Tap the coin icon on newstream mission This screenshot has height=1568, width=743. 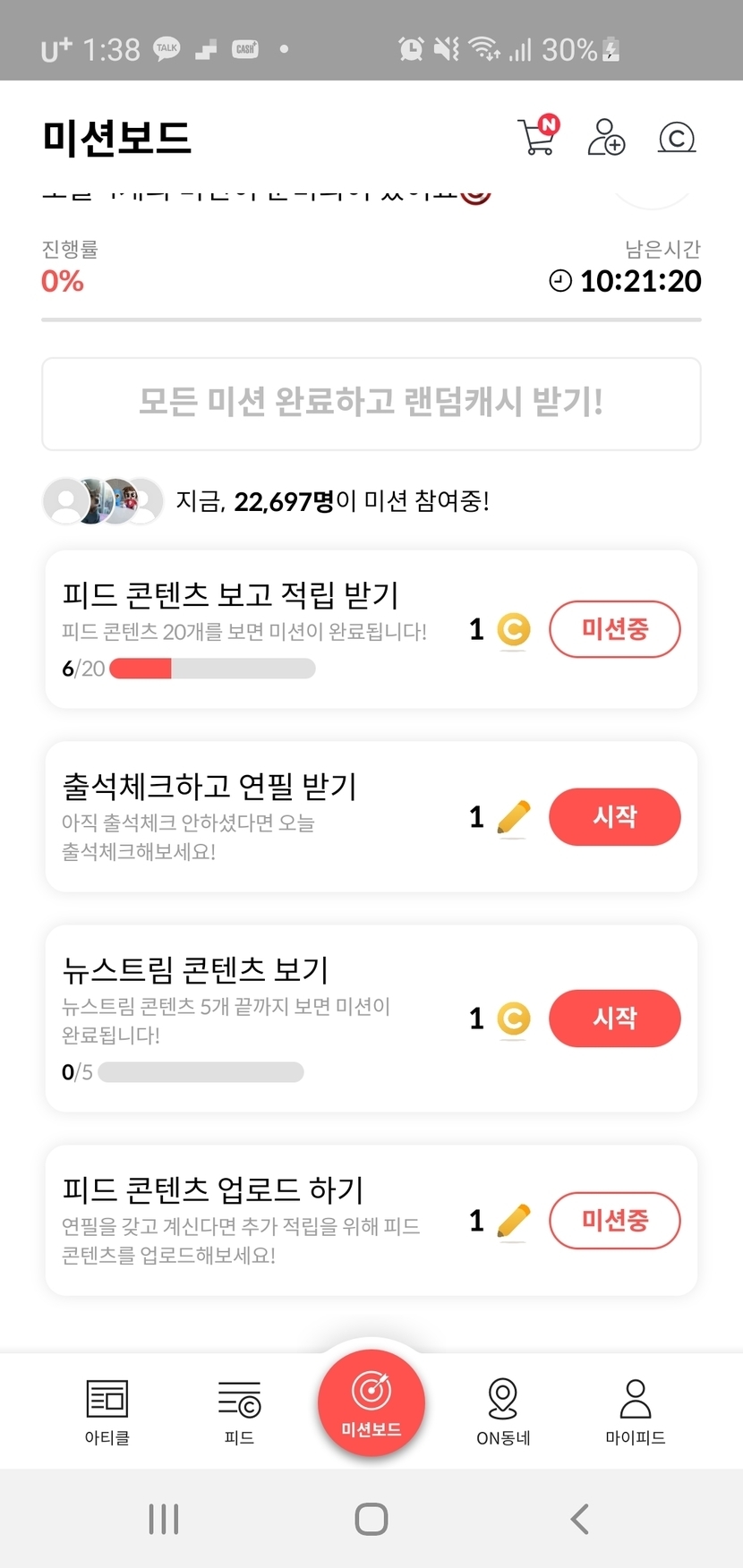513,1018
